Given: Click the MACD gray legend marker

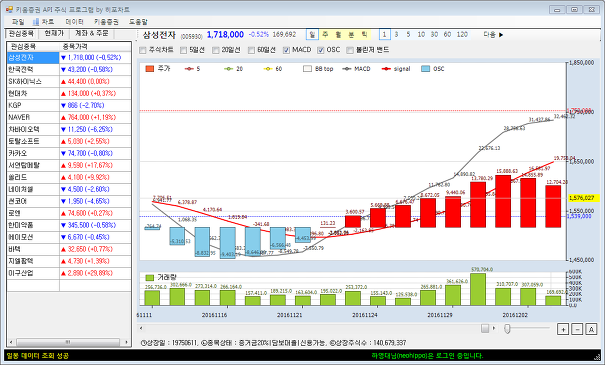Looking at the screenshot, I should coord(346,69).
